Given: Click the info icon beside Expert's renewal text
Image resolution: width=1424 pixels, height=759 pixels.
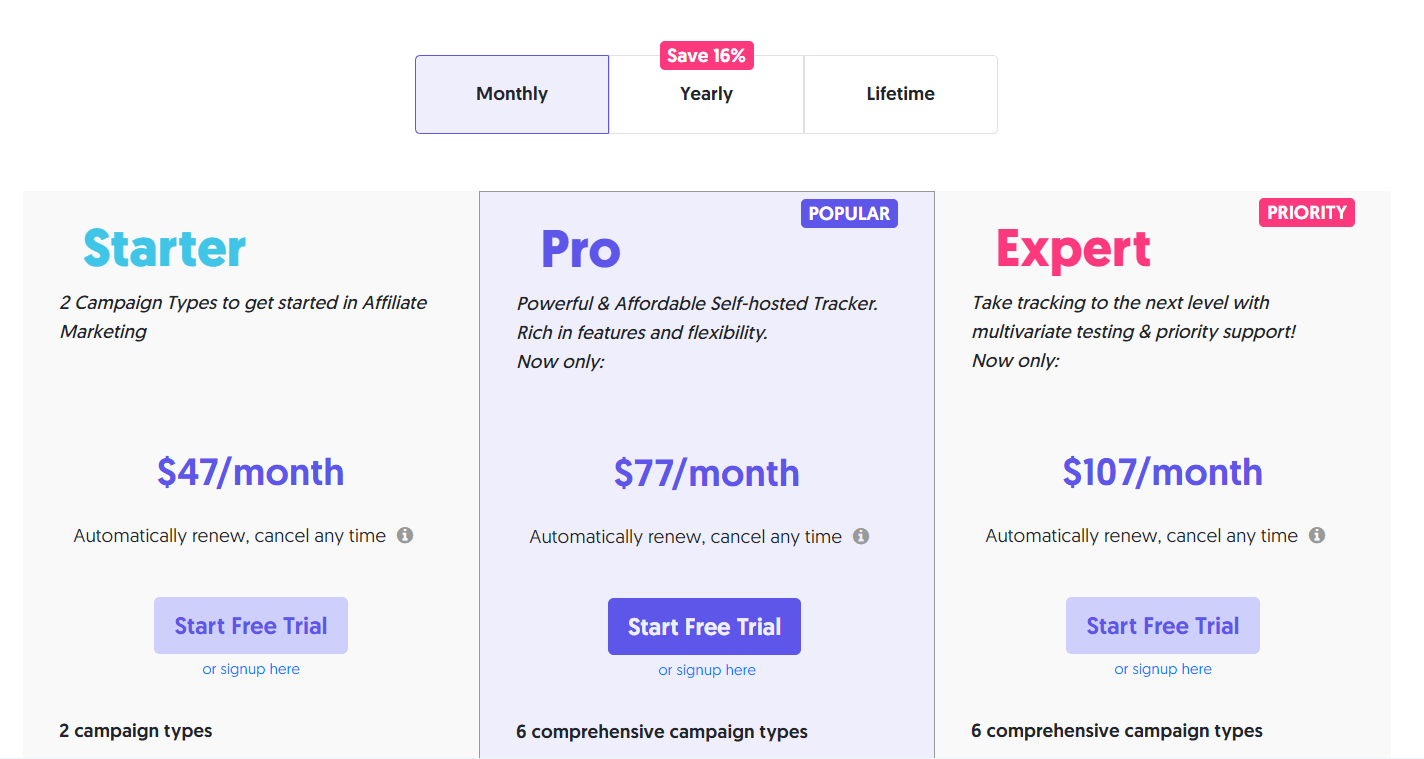Looking at the screenshot, I should [x=1318, y=535].
